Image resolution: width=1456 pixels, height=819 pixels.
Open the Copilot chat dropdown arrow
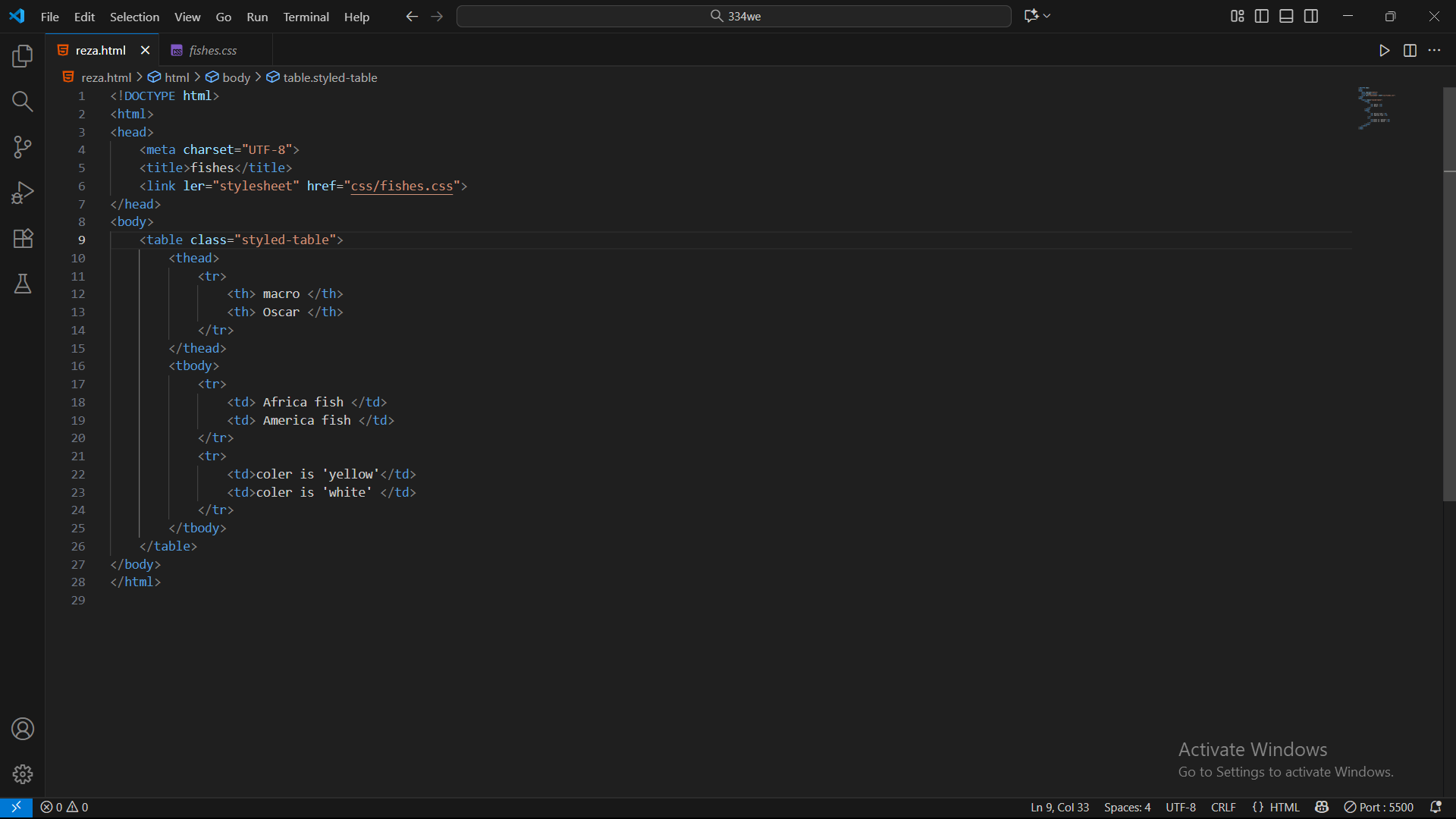click(1047, 16)
